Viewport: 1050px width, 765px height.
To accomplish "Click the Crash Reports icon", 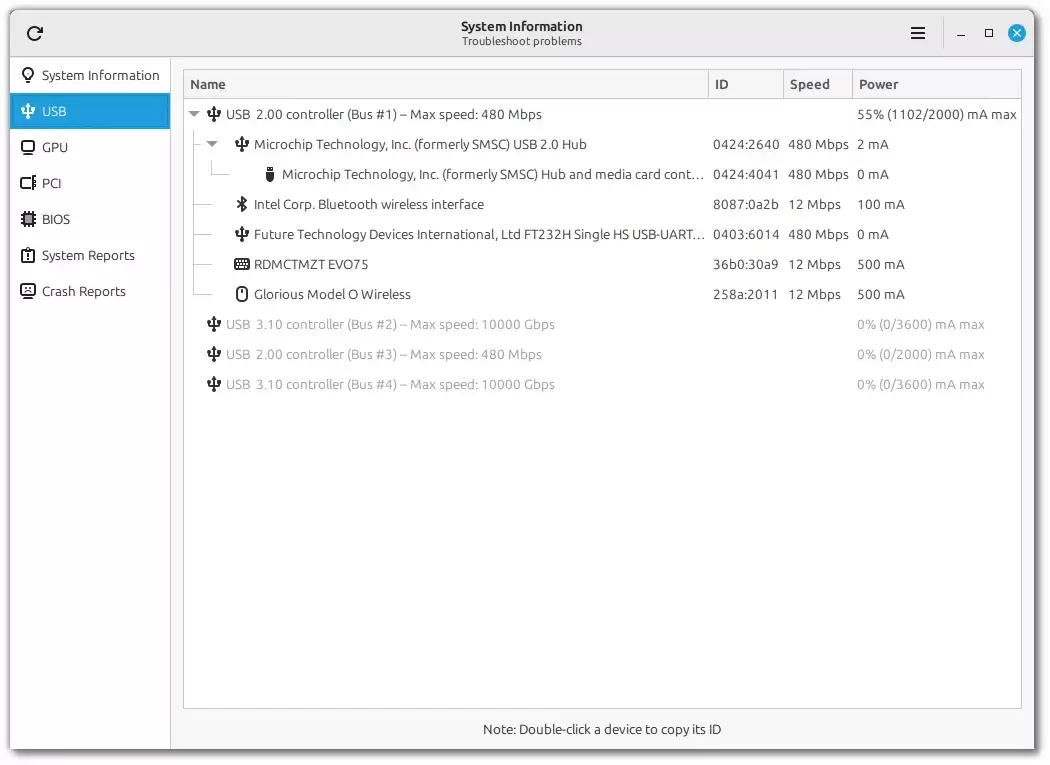I will (28, 291).
